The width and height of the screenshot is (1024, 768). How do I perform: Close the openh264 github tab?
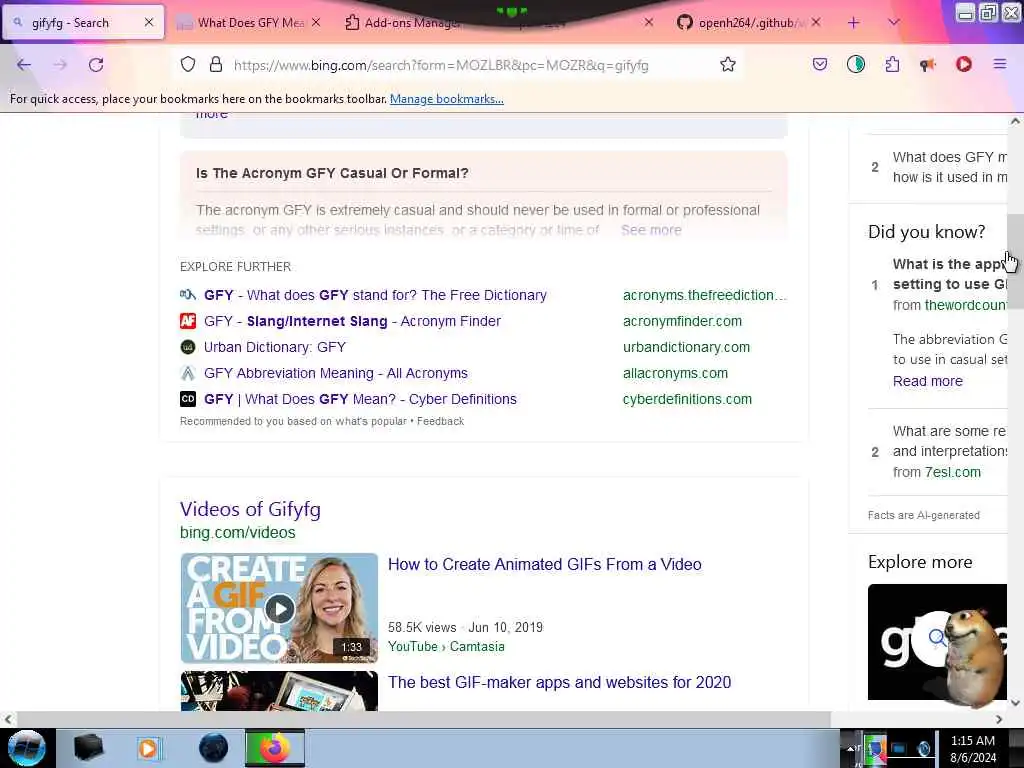[816, 23]
